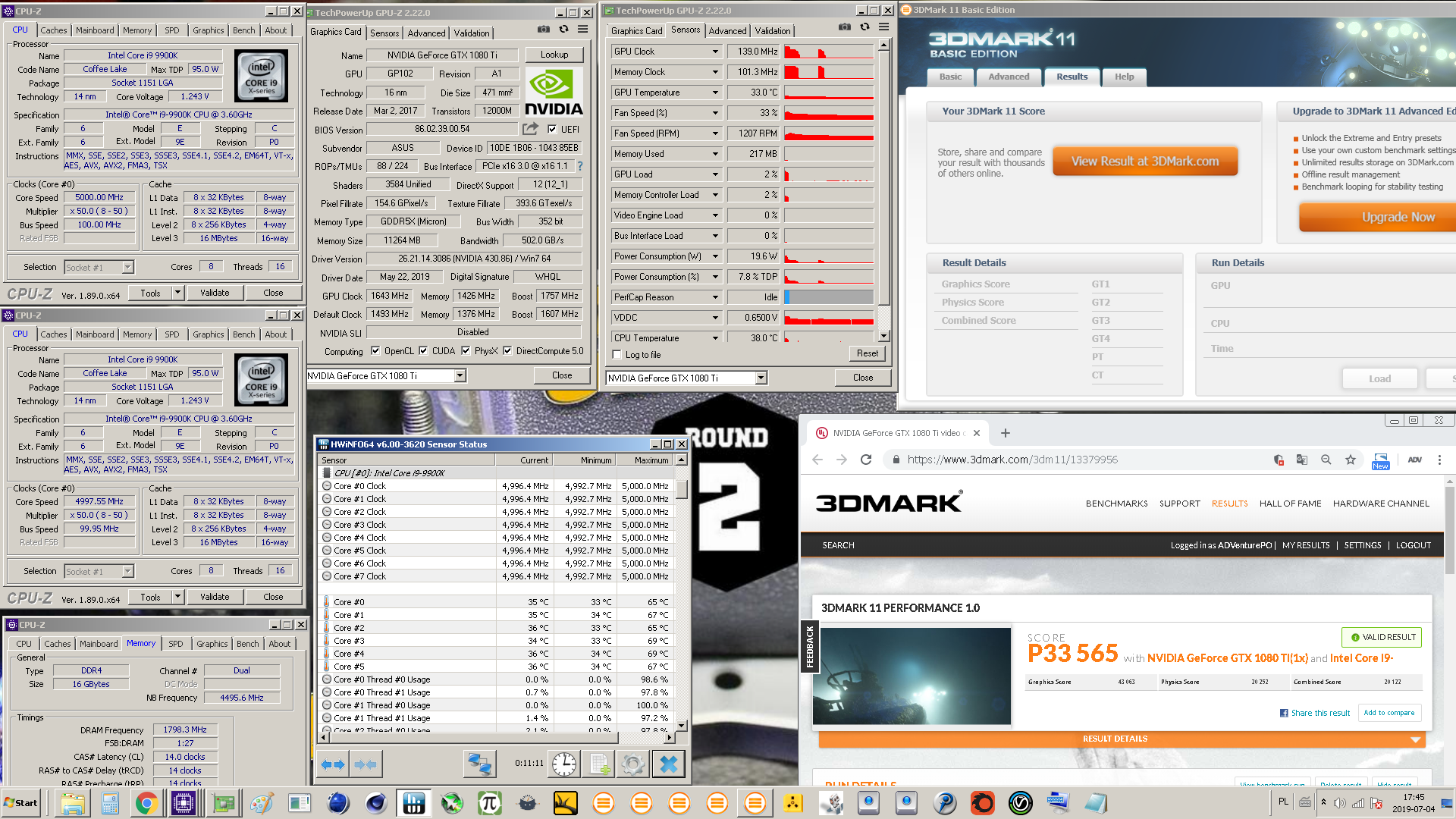
Task: Switch to Mainboard tab in top CPU-Z window
Action: (x=95, y=30)
